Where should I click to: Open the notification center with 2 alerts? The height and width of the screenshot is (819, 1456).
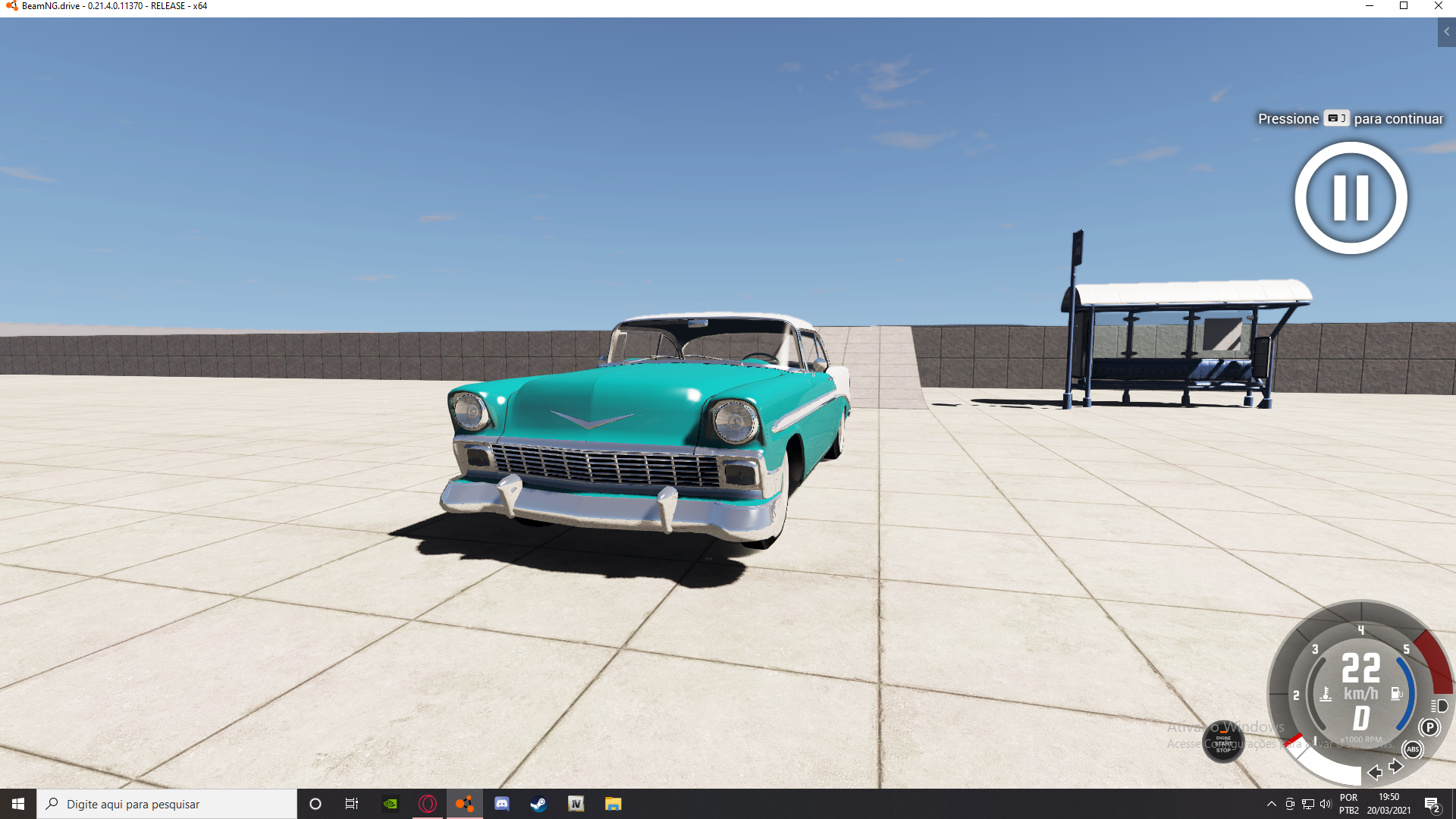coord(1432,804)
